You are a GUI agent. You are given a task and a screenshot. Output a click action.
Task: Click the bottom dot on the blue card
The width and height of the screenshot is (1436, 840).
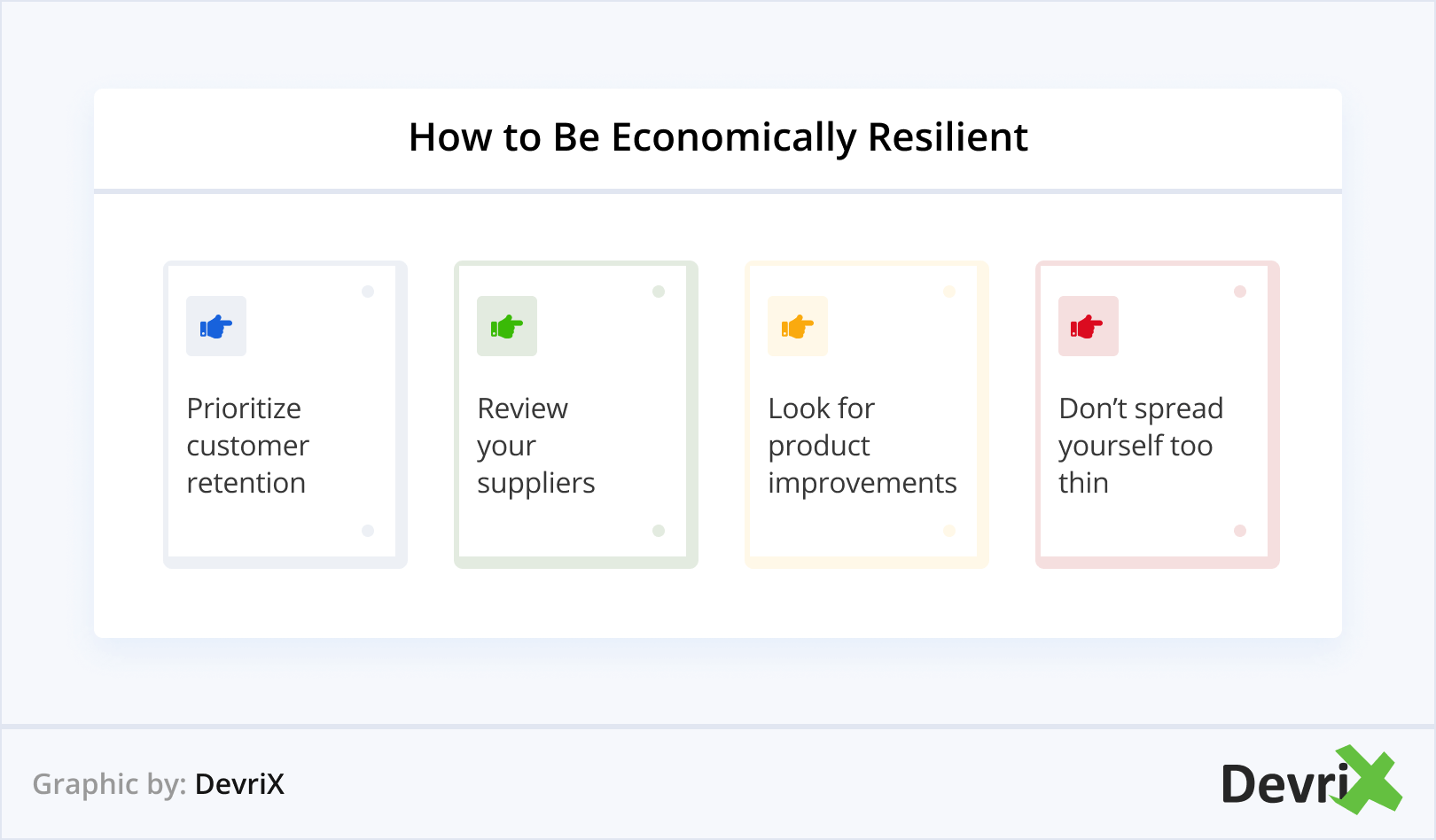tap(368, 531)
